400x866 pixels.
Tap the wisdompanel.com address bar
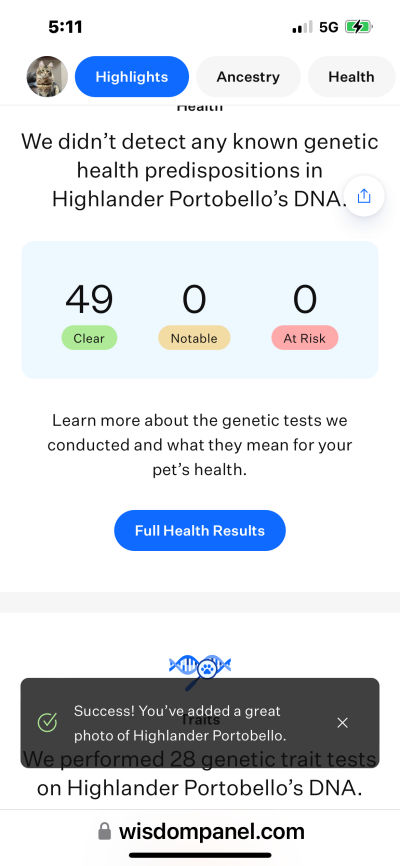pyautogui.click(x=200, y=831)
